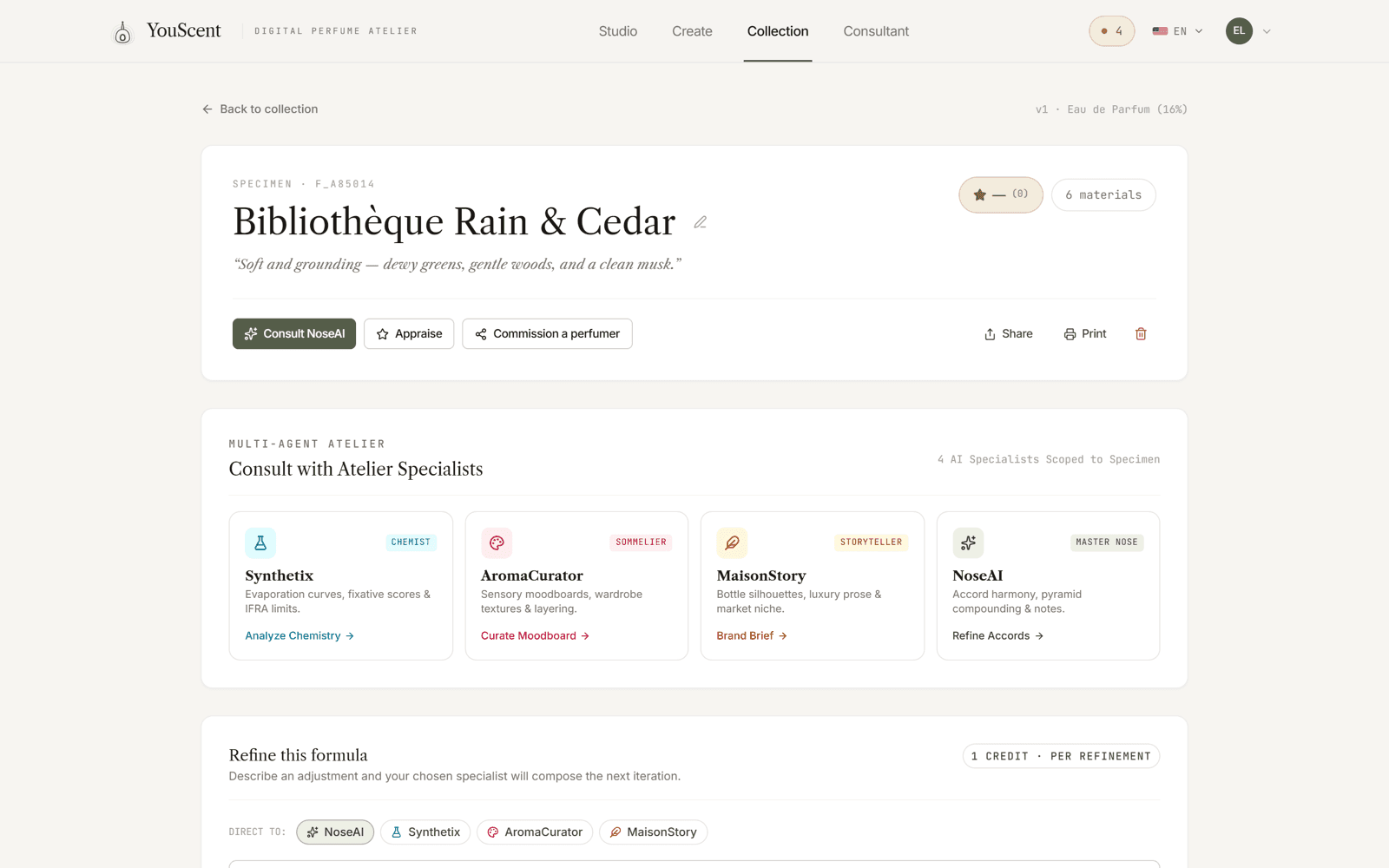Open the star rating badge showing (0)
1389x868 pixels.
(x=1001, y=194)
